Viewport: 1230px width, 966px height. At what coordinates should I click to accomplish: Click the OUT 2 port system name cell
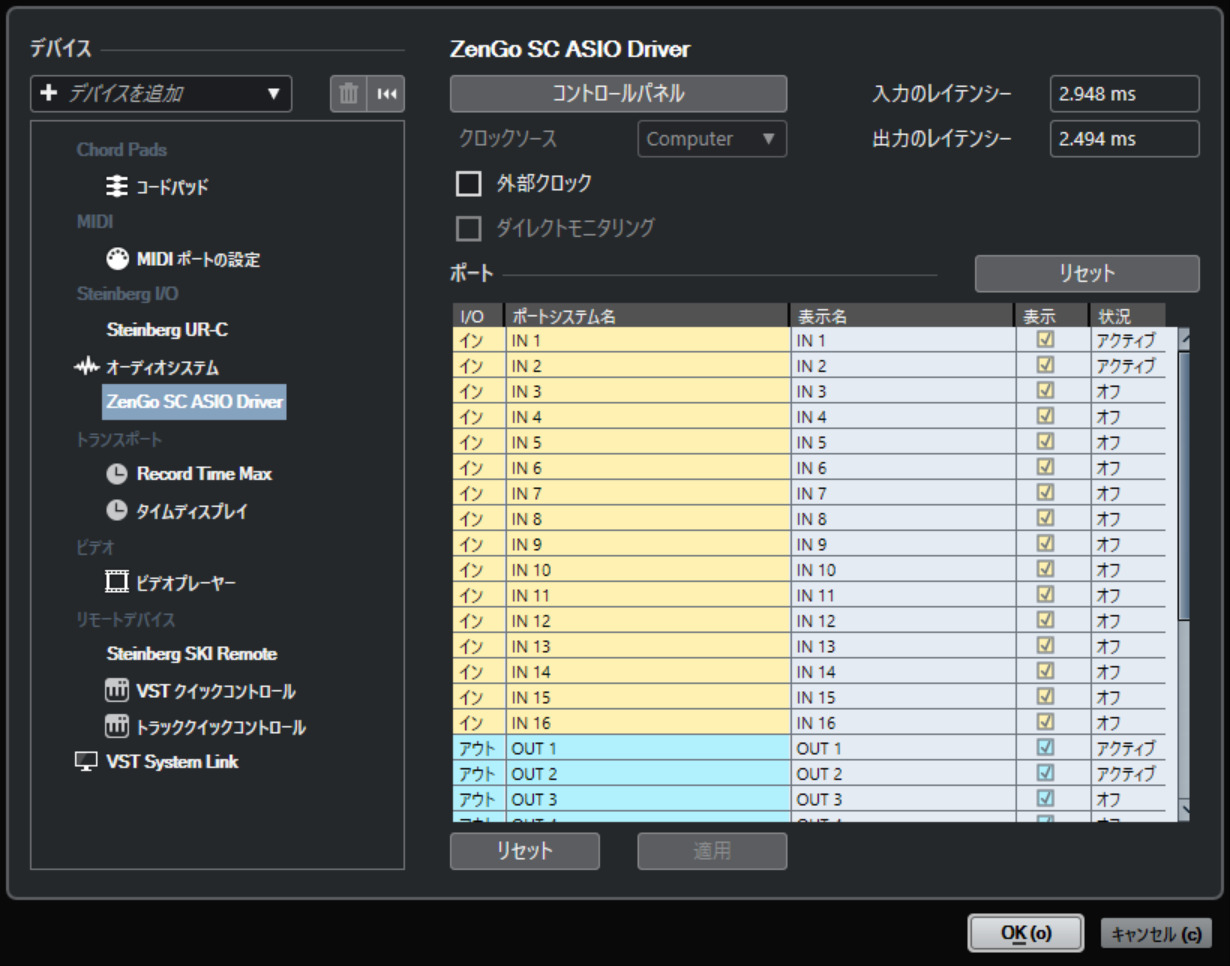pos(647,774)
